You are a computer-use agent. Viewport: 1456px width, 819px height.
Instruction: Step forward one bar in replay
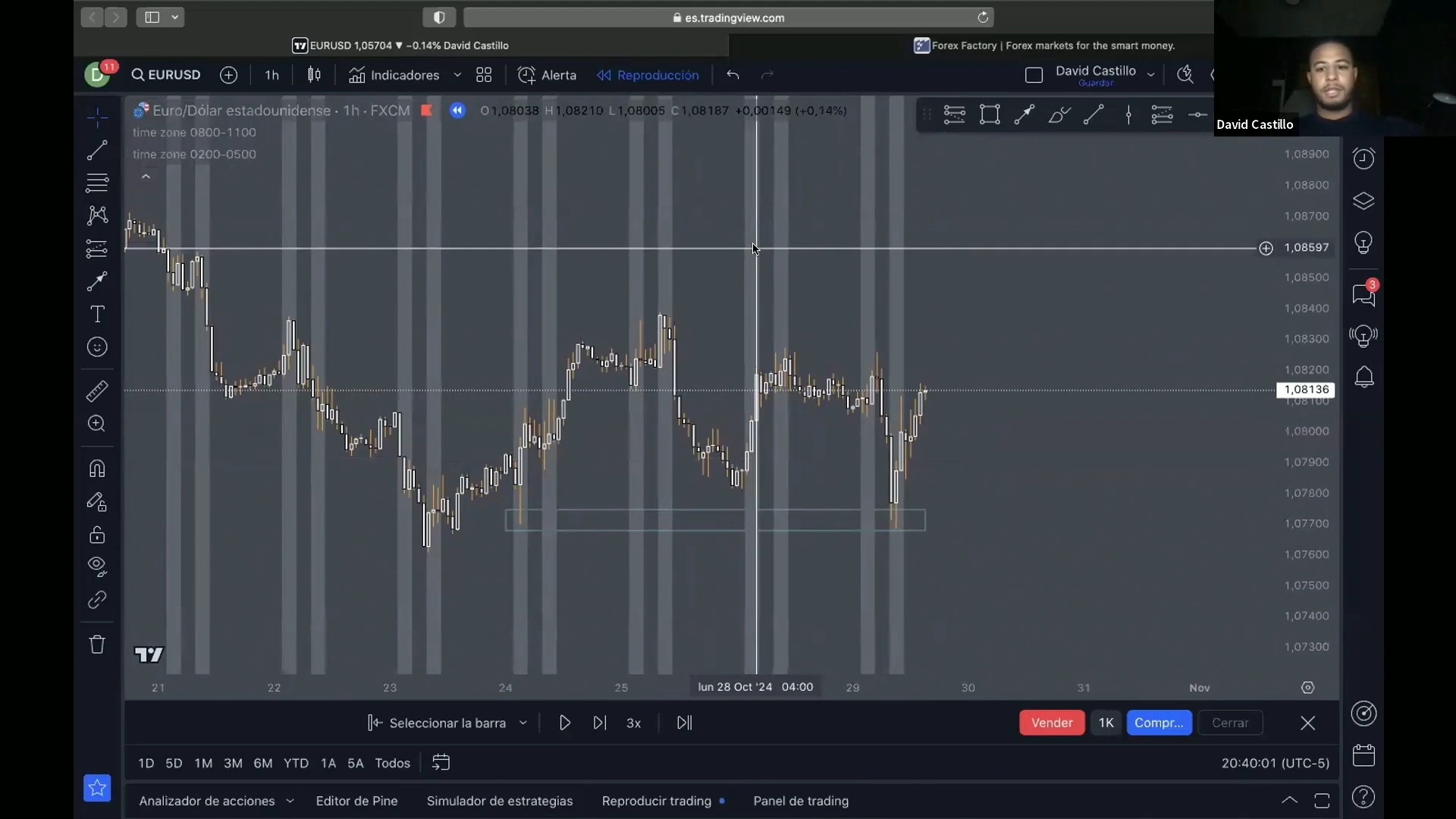(599, 723)
